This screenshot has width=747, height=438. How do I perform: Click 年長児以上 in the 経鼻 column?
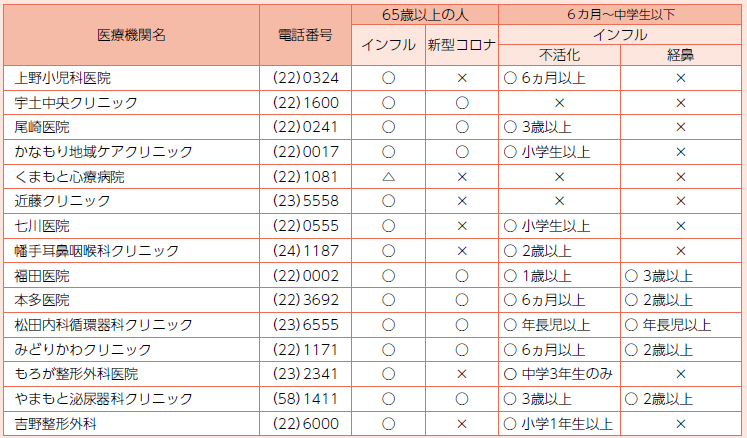tap(674, 325)
